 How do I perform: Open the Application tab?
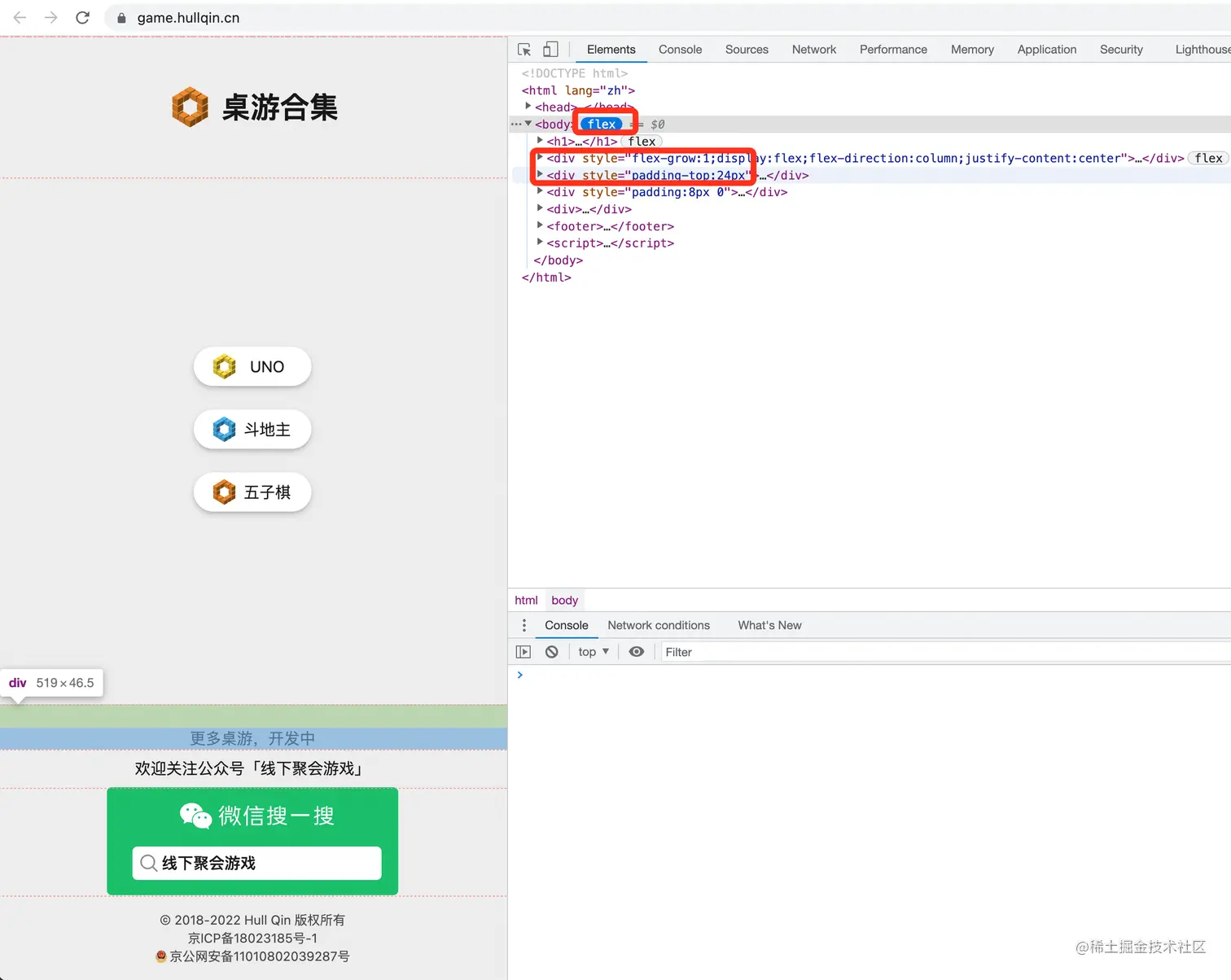[1047, 50]
